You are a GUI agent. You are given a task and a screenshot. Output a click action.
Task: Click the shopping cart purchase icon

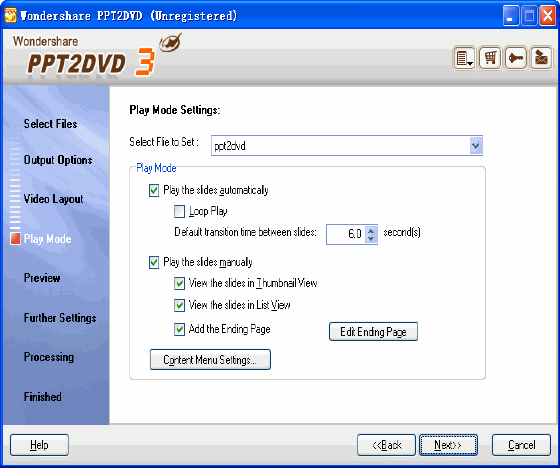click(x=490, y=58)
